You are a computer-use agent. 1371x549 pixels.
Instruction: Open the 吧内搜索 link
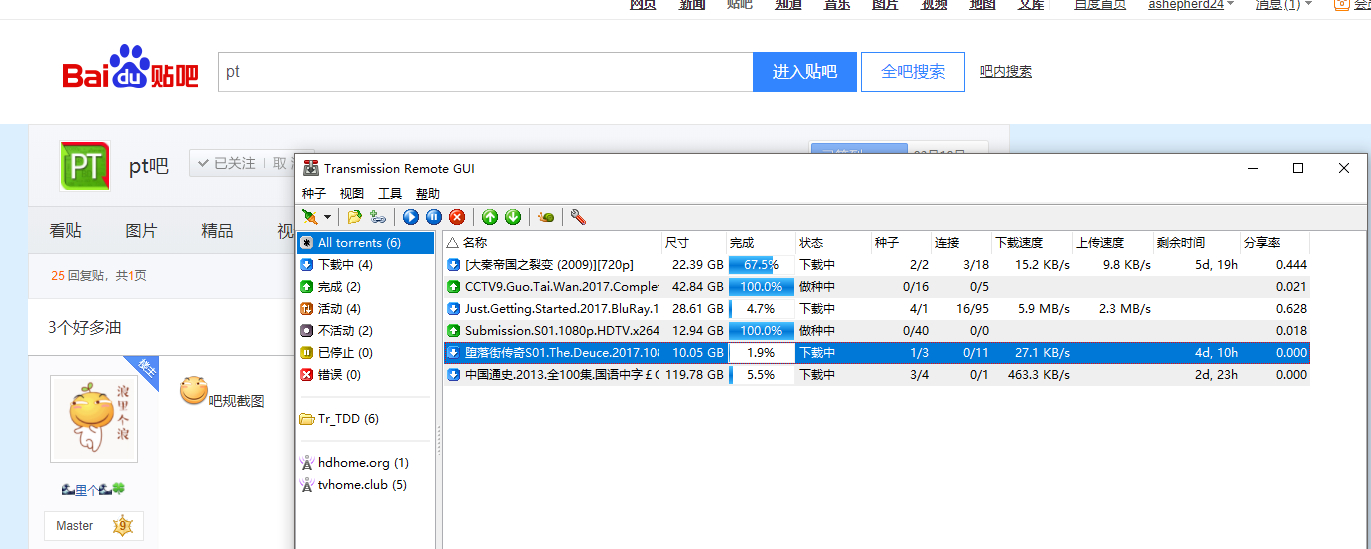pyautogui.click(x=1006, y=72)
